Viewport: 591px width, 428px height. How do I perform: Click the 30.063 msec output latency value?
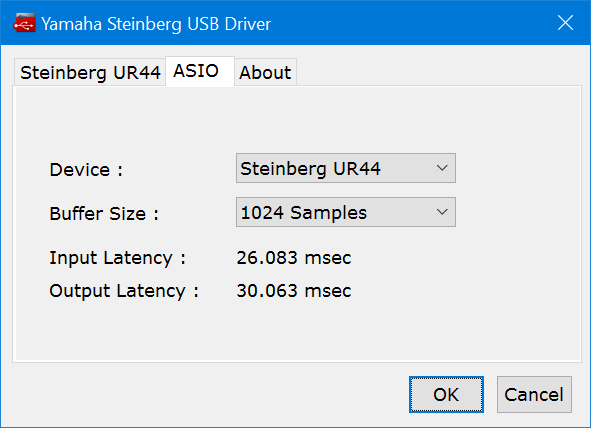point(294,291)
